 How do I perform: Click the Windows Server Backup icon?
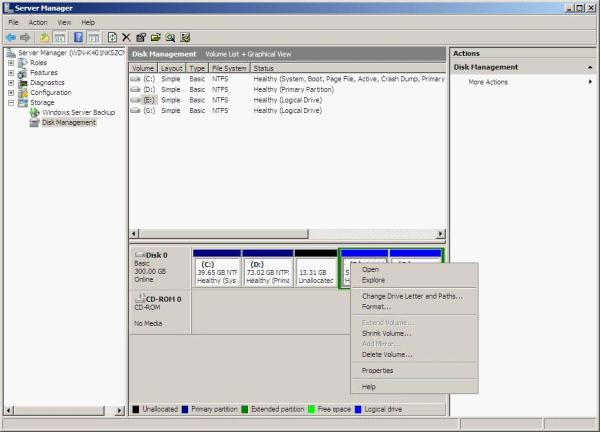coord(35,113)
